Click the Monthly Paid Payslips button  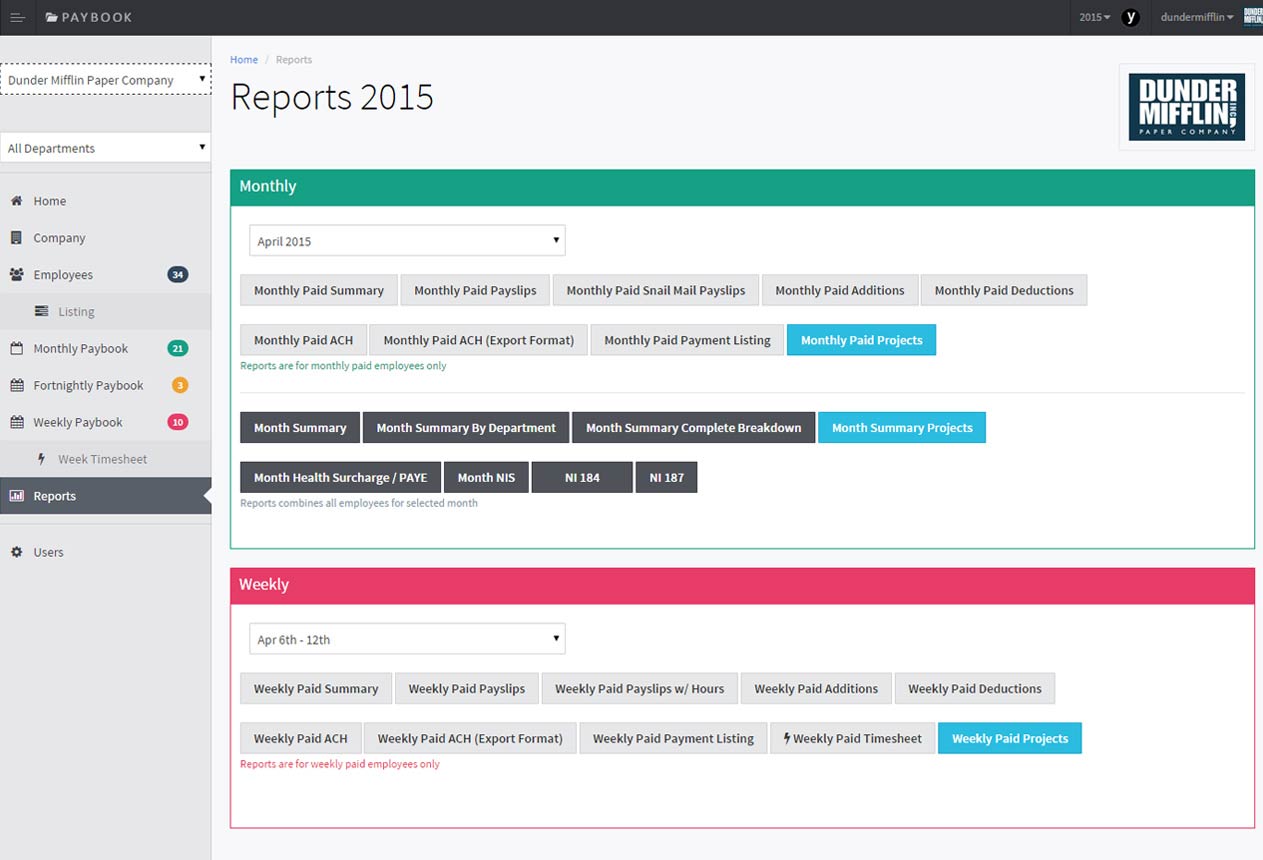point(475,290)
